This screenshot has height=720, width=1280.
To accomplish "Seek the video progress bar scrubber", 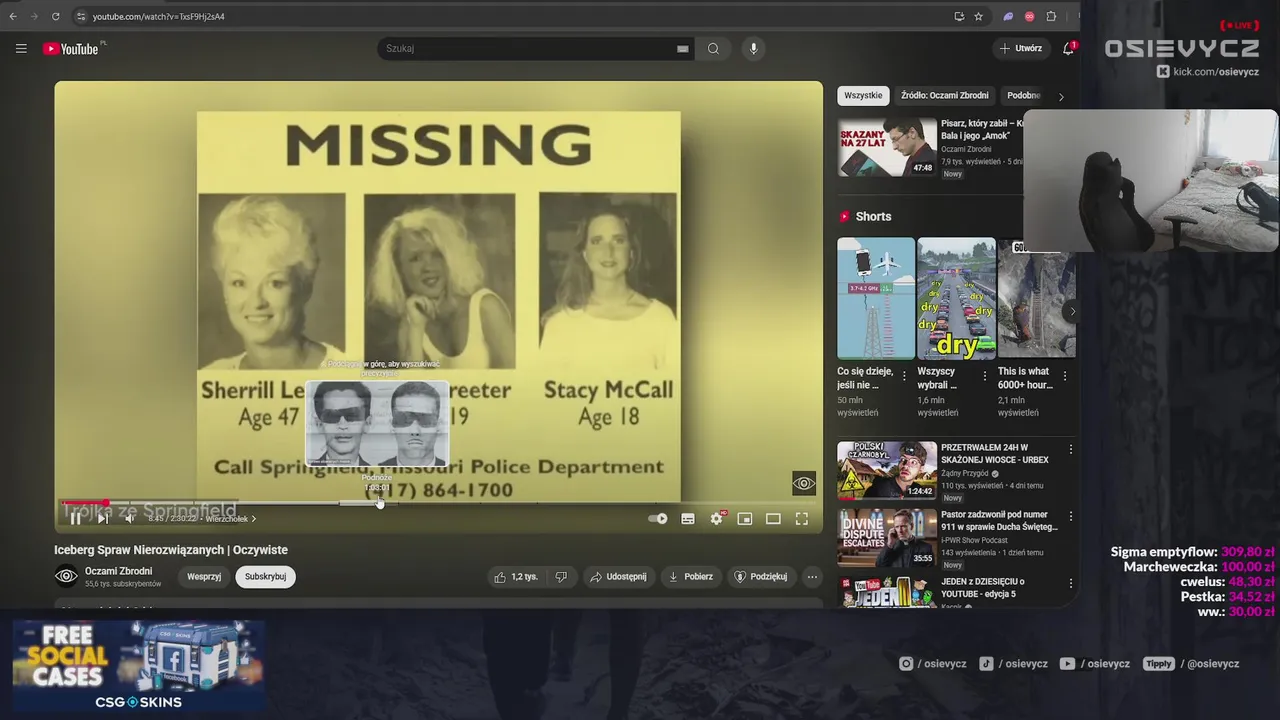I will coord(105,503).
